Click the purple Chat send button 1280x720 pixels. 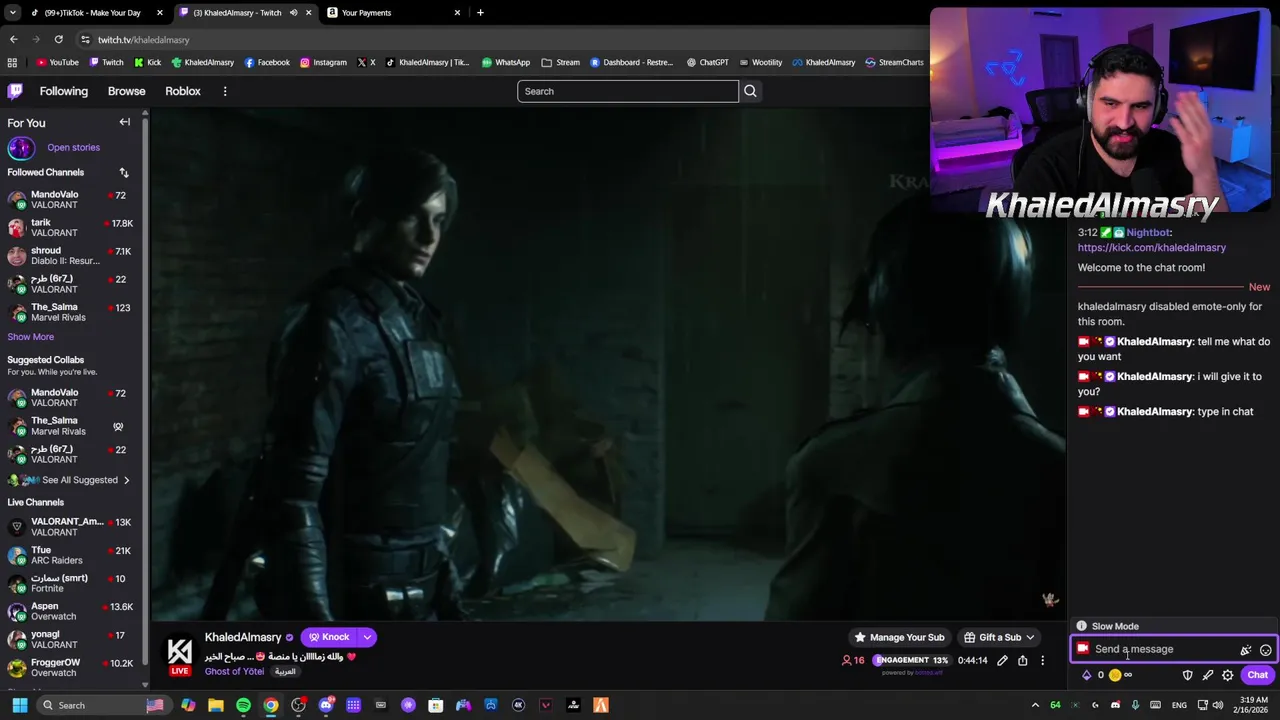(x=1258, y=675)
